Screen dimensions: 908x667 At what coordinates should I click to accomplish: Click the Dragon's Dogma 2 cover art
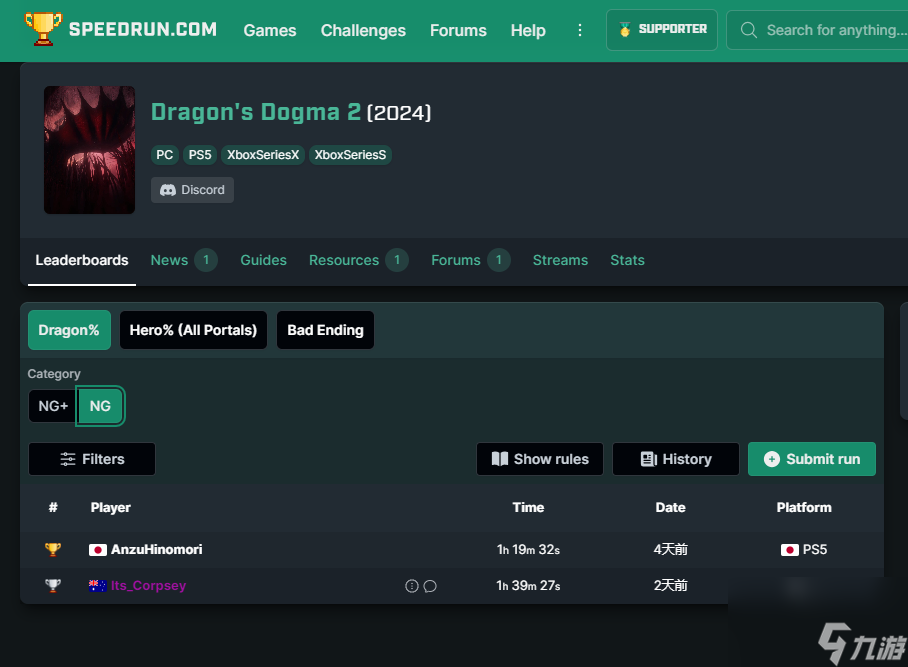coord(89,150)
